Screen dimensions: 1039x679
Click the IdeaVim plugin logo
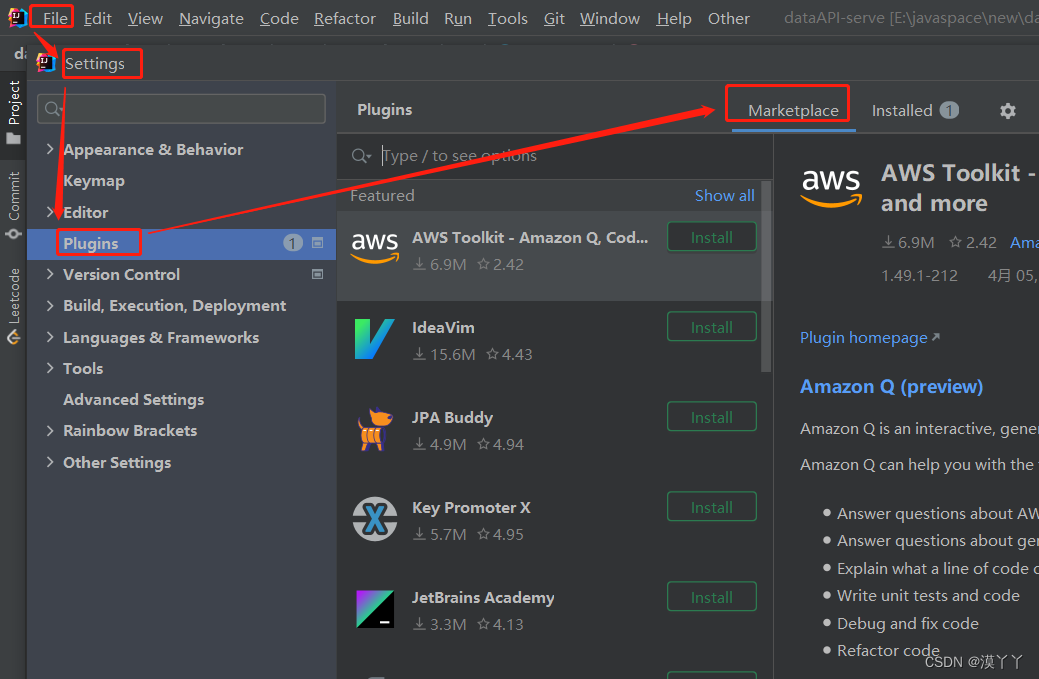(374, 339)
